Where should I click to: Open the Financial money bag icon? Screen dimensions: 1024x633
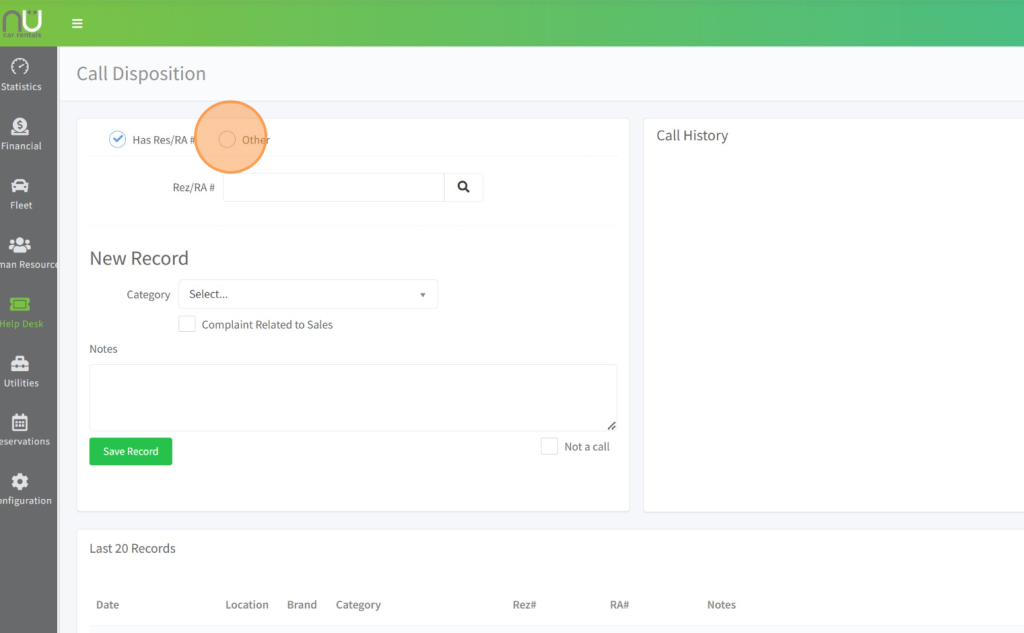[20, 127]
